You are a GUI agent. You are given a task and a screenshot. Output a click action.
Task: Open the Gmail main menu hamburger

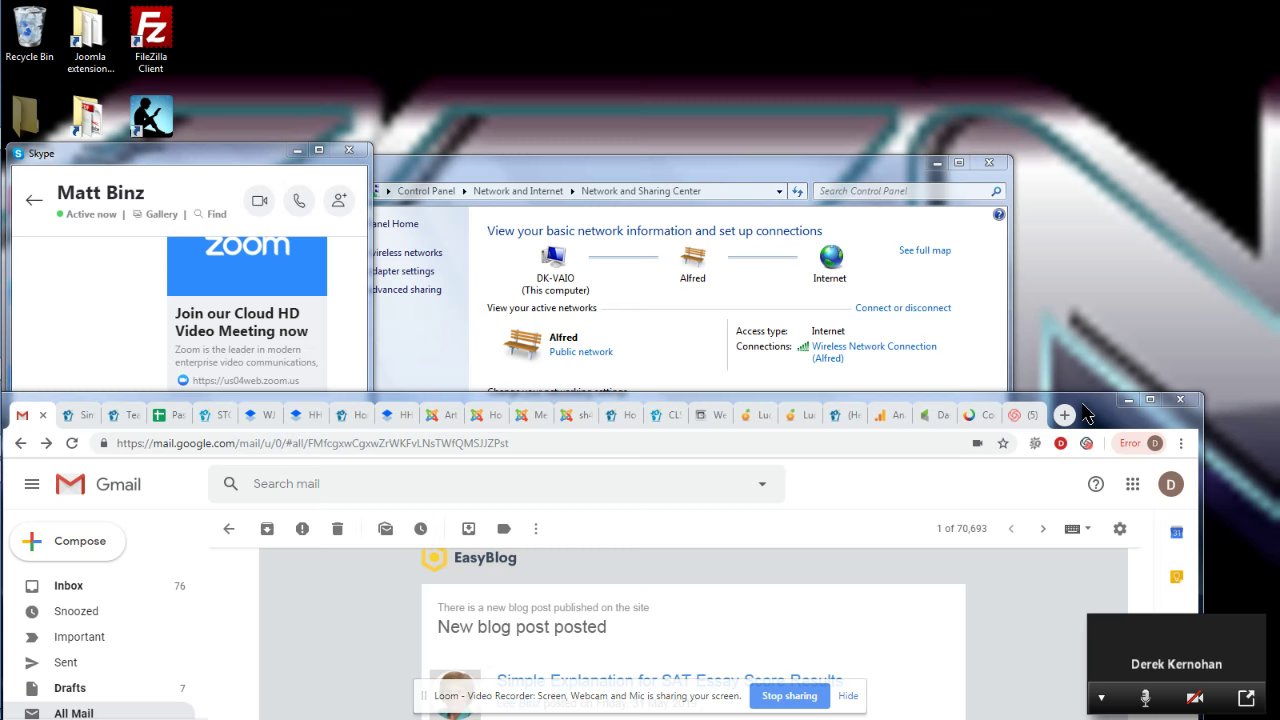(32, 484)
